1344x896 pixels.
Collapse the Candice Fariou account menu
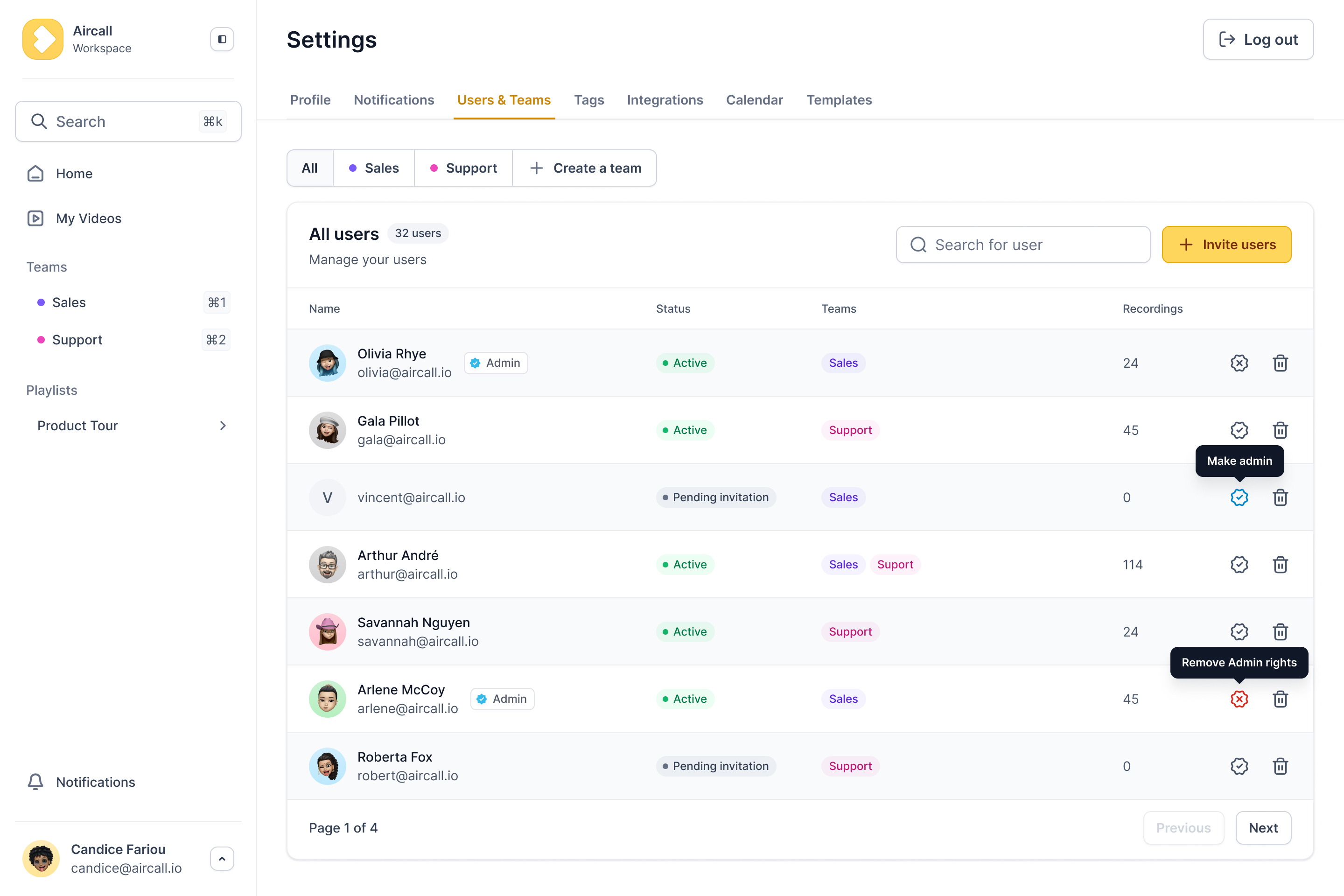tap(222, 858)
